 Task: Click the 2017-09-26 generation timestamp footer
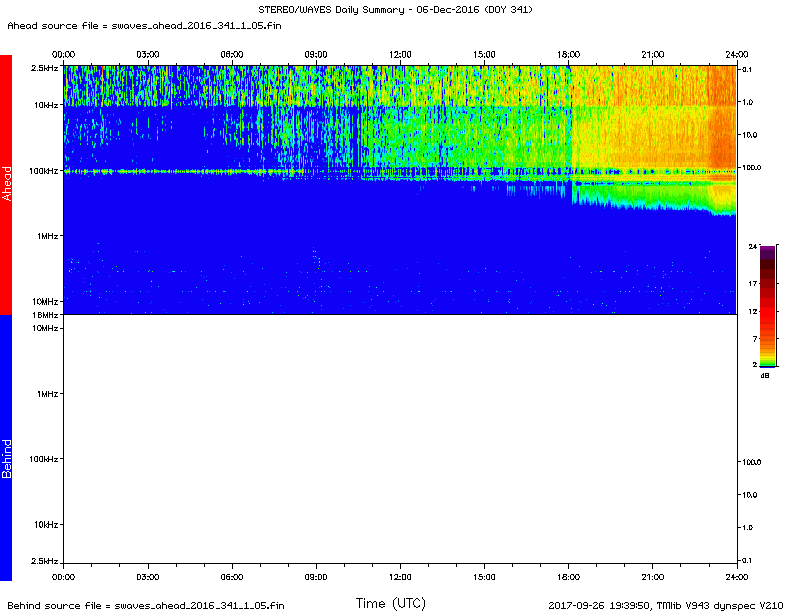click(596, 605)
